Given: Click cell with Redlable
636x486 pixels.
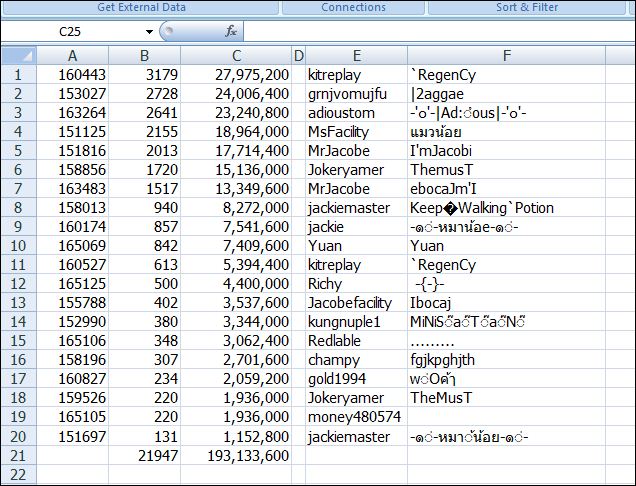Looking at the screenshot, I should 357,341.
